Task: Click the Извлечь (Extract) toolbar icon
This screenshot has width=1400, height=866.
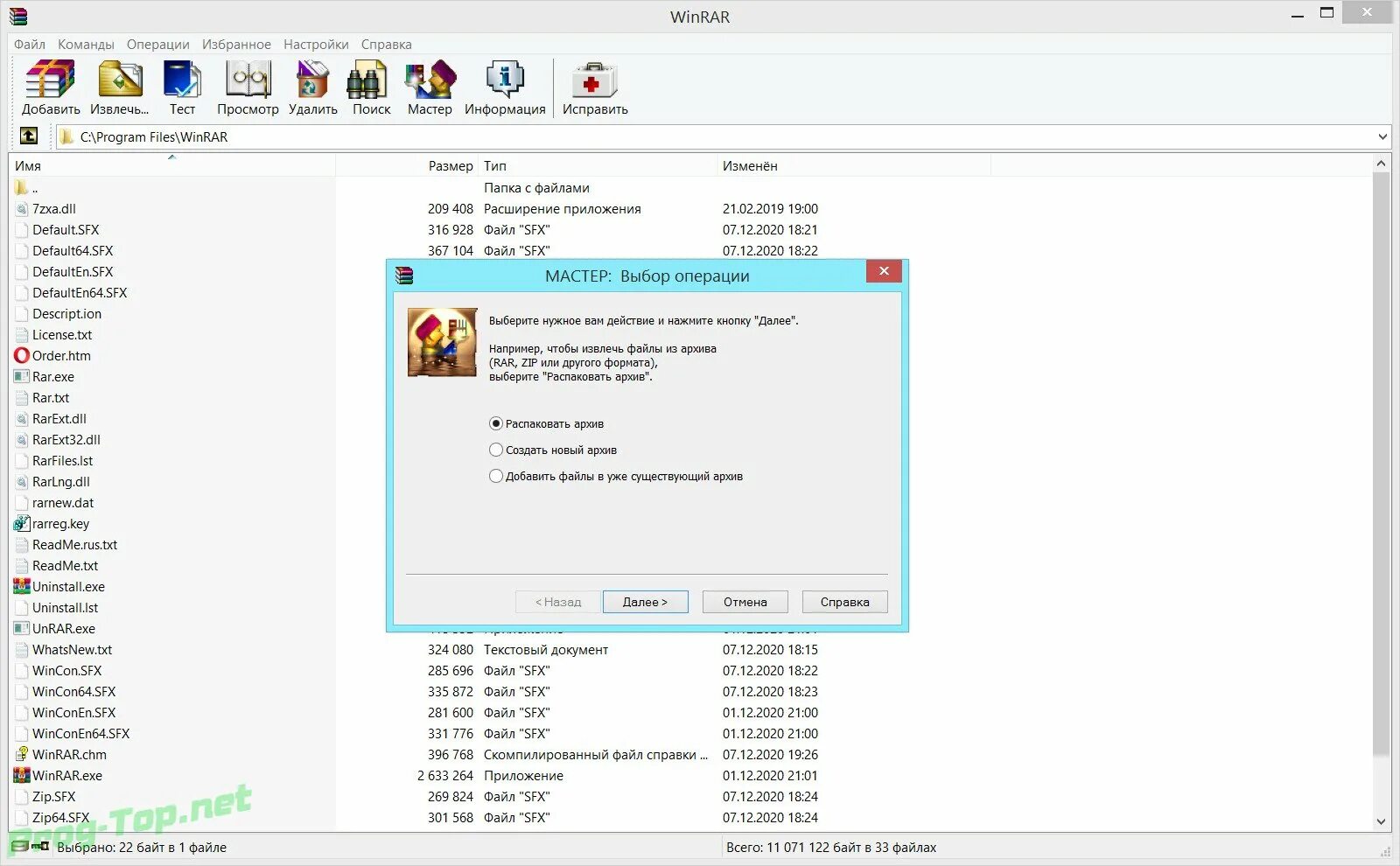Action: (120, 80)
